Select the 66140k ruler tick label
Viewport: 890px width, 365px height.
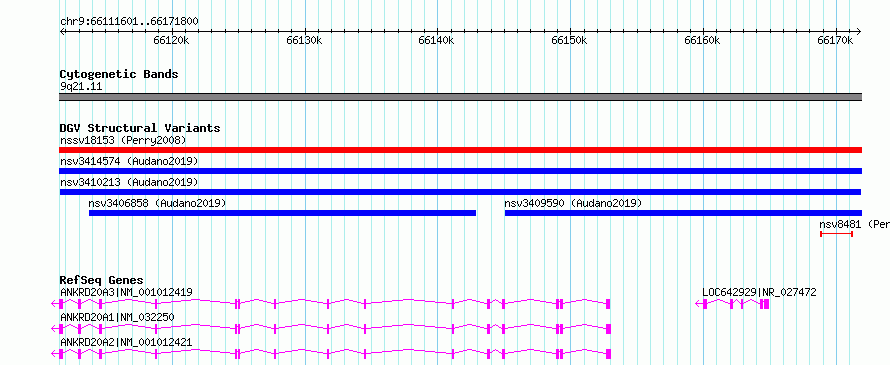(436, 40)
